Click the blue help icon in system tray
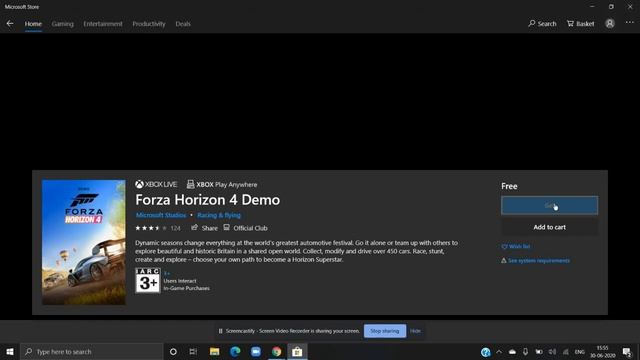The width and height of the screenshot is (640, 360). [x=485, y=352]
